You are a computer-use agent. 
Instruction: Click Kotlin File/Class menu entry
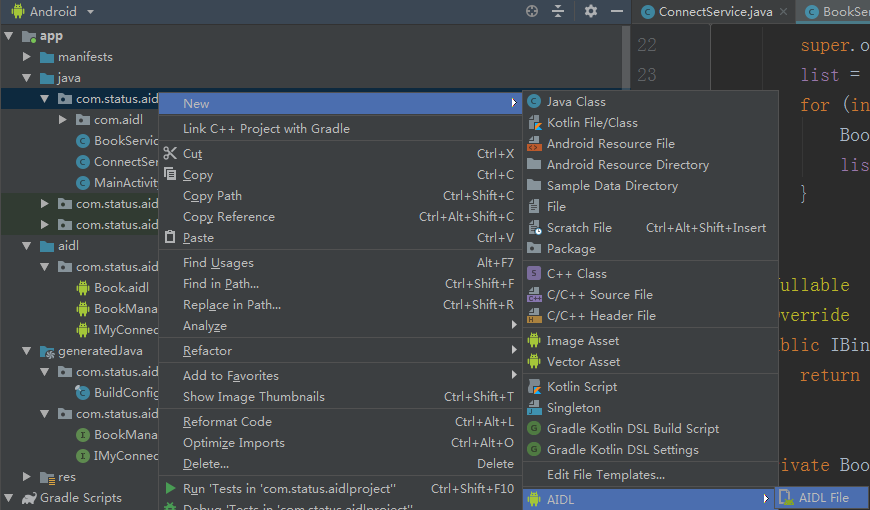pos(592,123)
